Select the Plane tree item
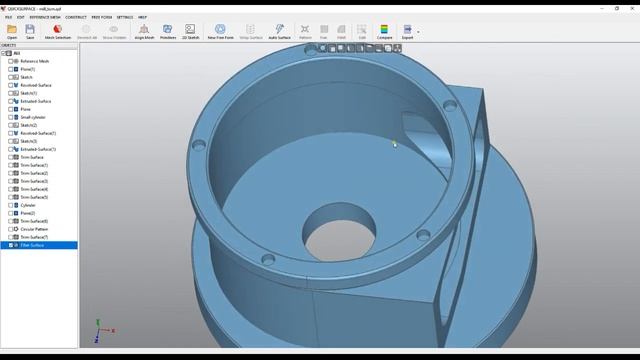 click(25, 109)
